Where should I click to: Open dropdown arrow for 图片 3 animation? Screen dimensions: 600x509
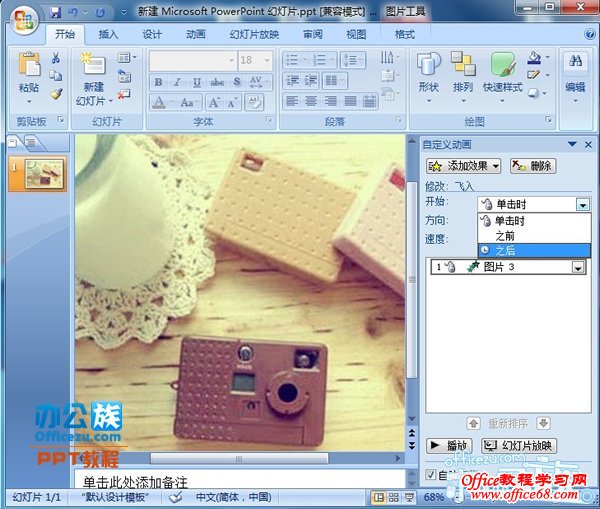tap(578, 267)
